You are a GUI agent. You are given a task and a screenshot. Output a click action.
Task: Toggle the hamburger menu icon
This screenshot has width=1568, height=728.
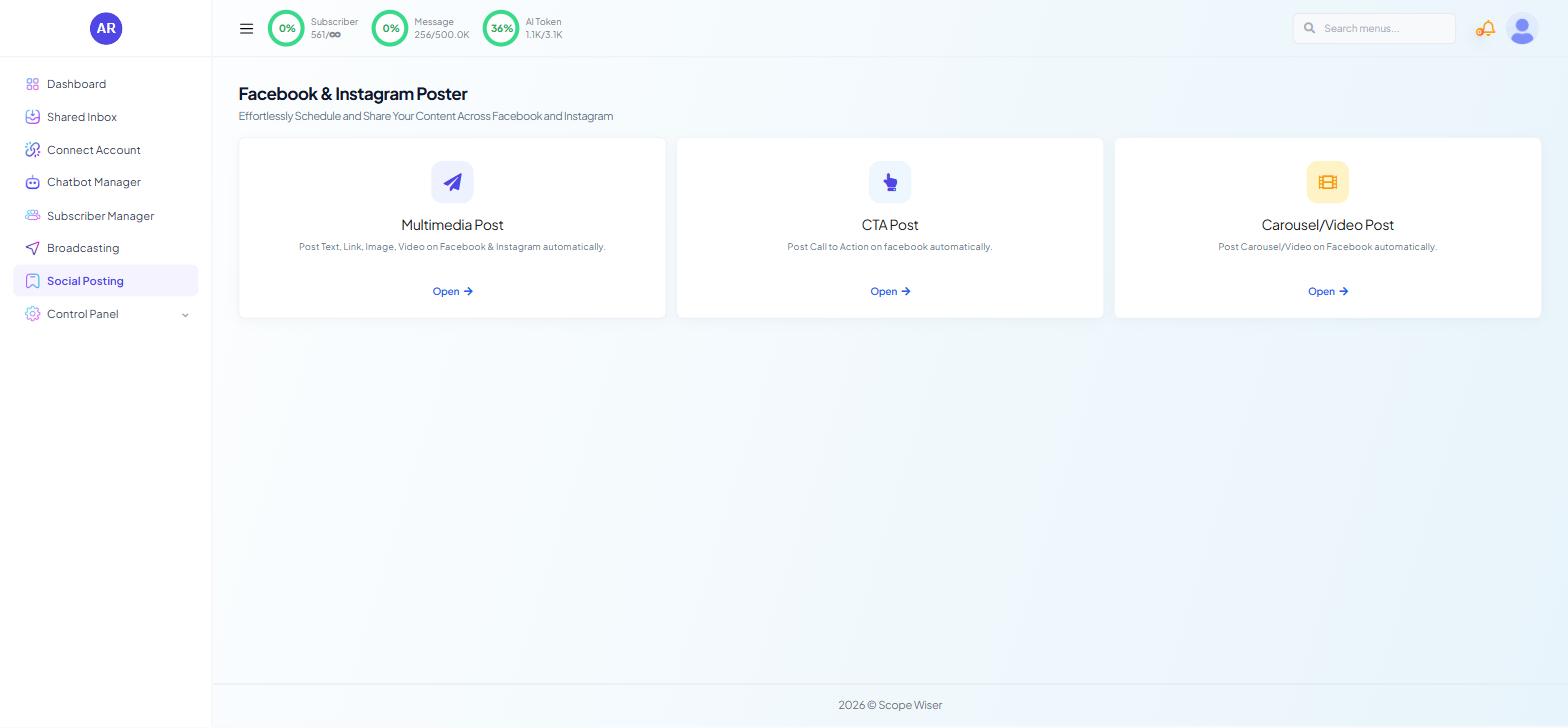[246, 28]
